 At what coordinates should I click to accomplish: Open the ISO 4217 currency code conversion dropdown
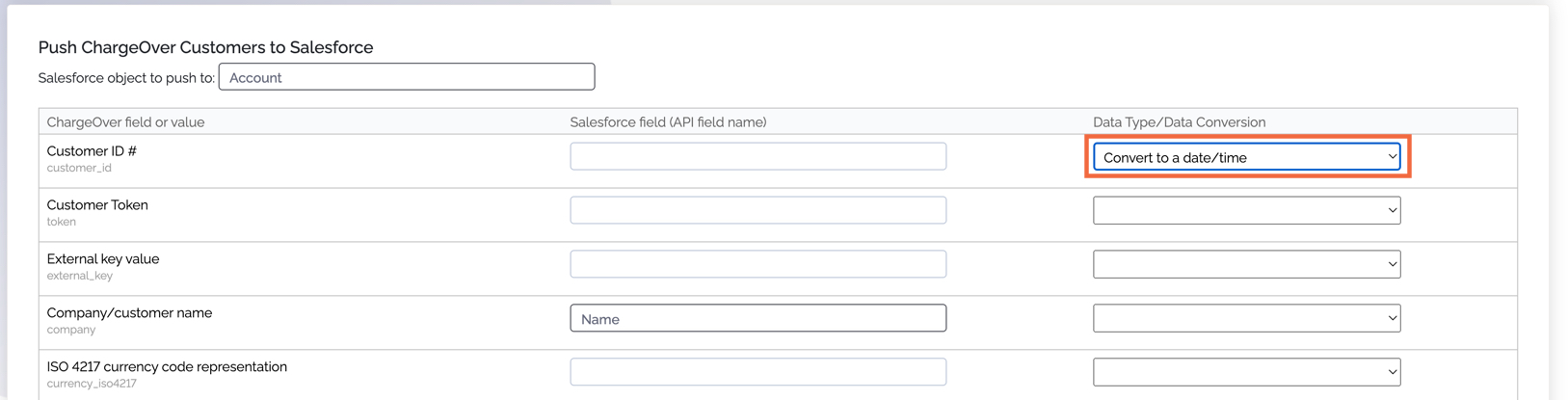1246,372
